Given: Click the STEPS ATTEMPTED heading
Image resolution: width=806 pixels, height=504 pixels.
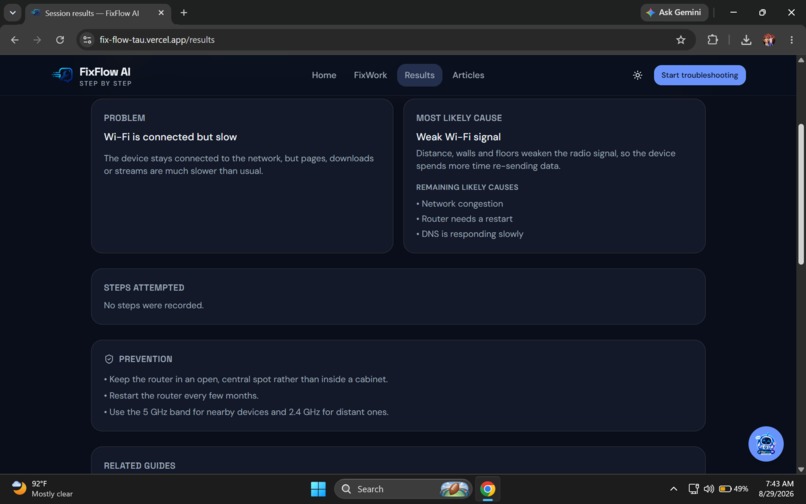Looking at the screenshot, I should (x=144, y=287).
